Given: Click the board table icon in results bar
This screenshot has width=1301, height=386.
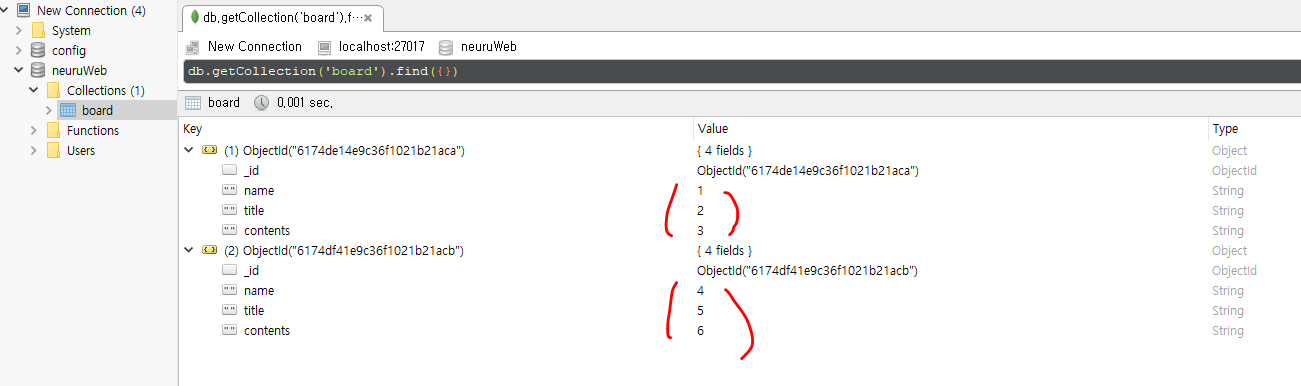Looking at the screenshot, I should 194,103.
